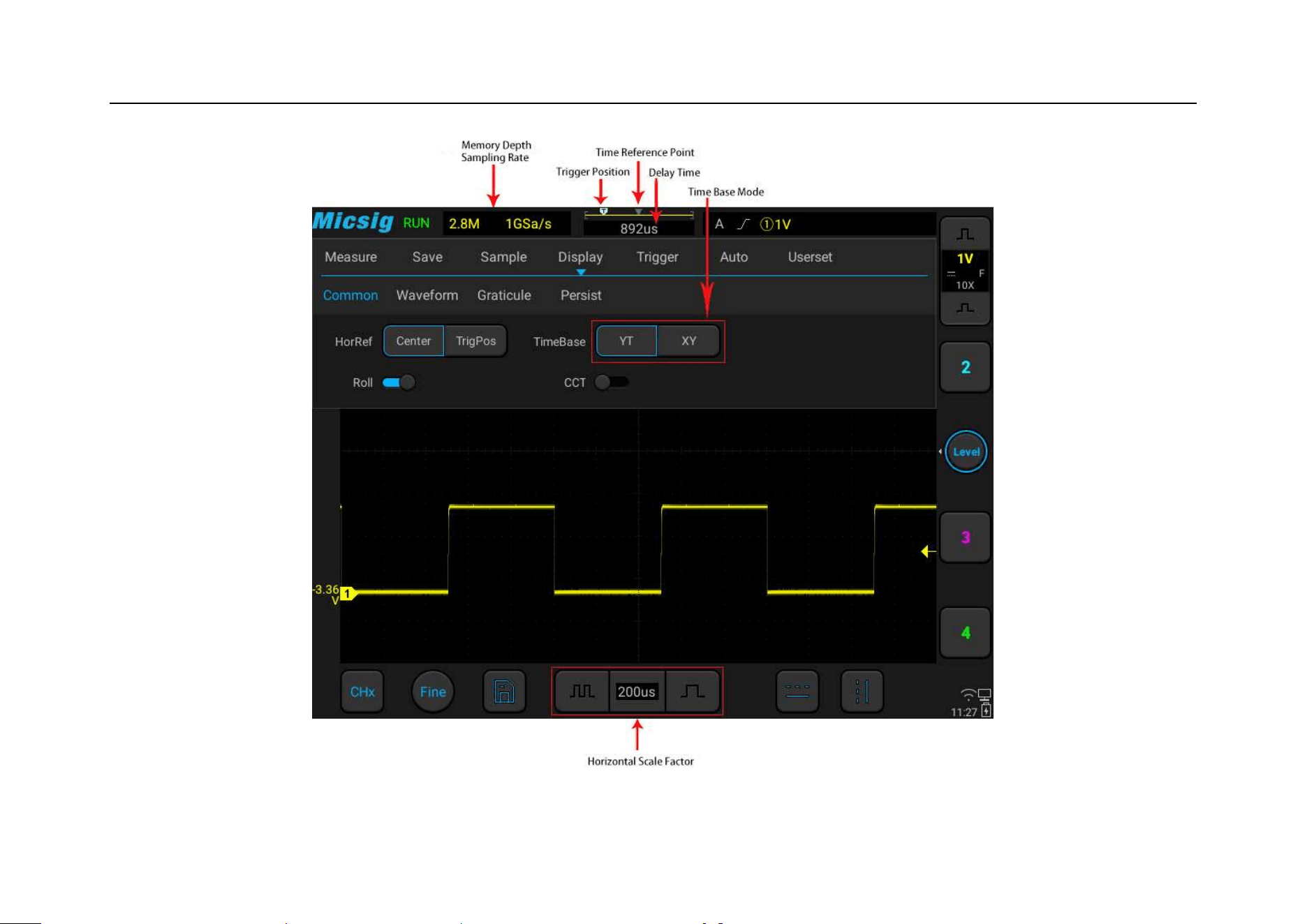Increase time base with single-pulse icon

[693, 692]
